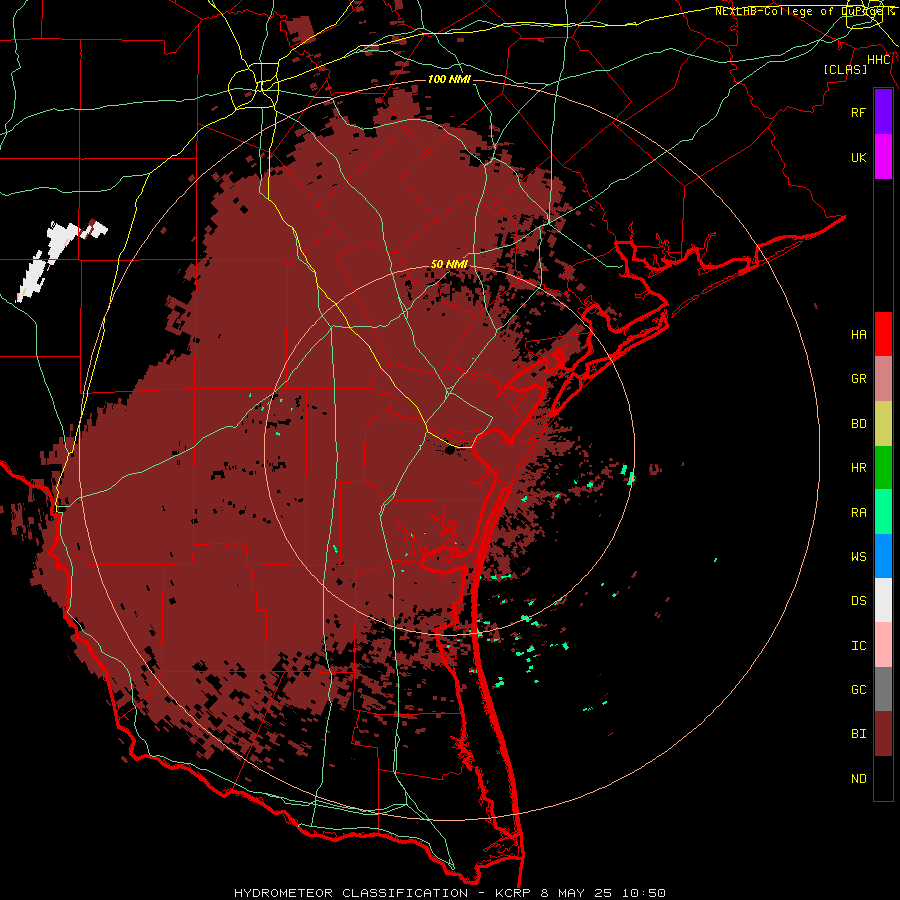
Task: Click the 100 NMI range ring label
Action: [x=449, y=79]
